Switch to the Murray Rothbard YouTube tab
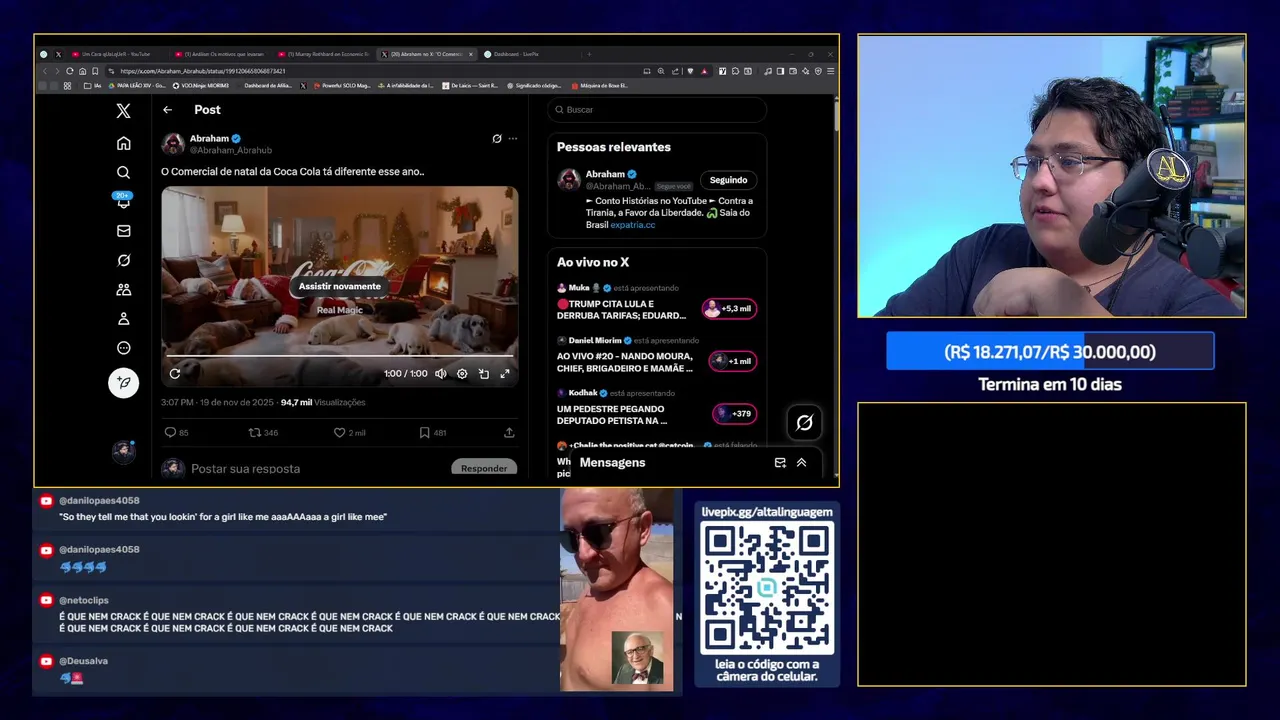1280x720 pixels. [323, 54]
